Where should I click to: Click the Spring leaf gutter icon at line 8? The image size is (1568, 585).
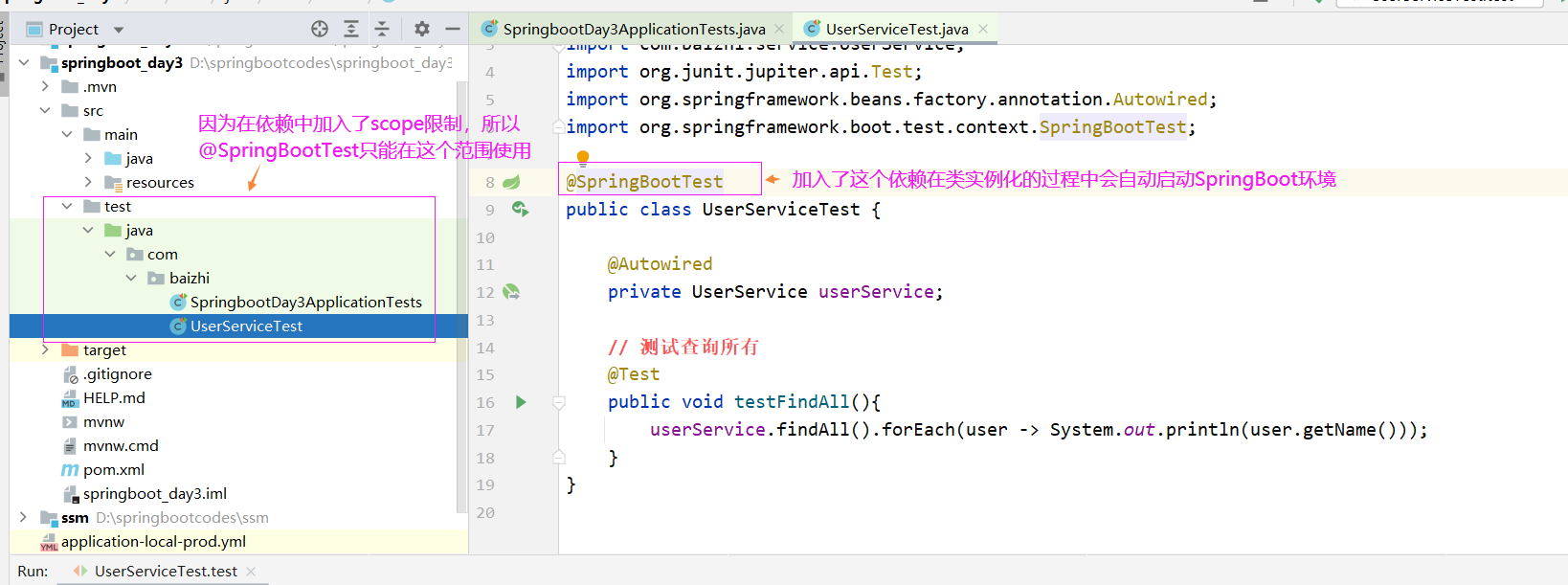tap(512, 182)
